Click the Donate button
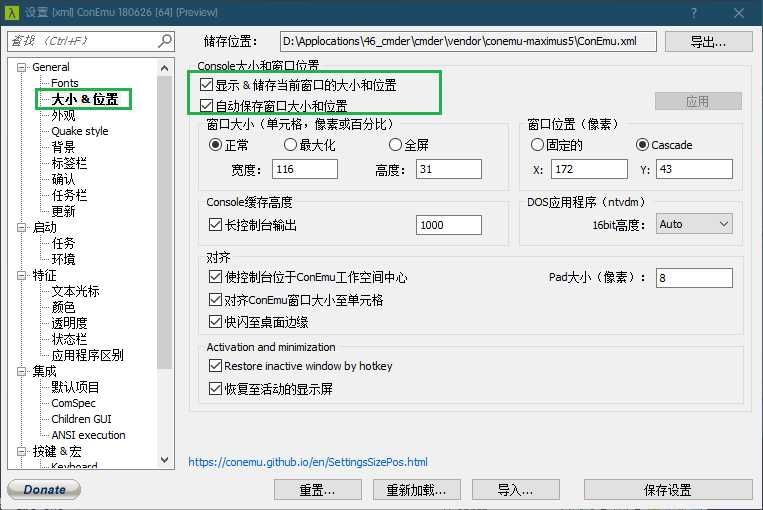 point(44,490)
